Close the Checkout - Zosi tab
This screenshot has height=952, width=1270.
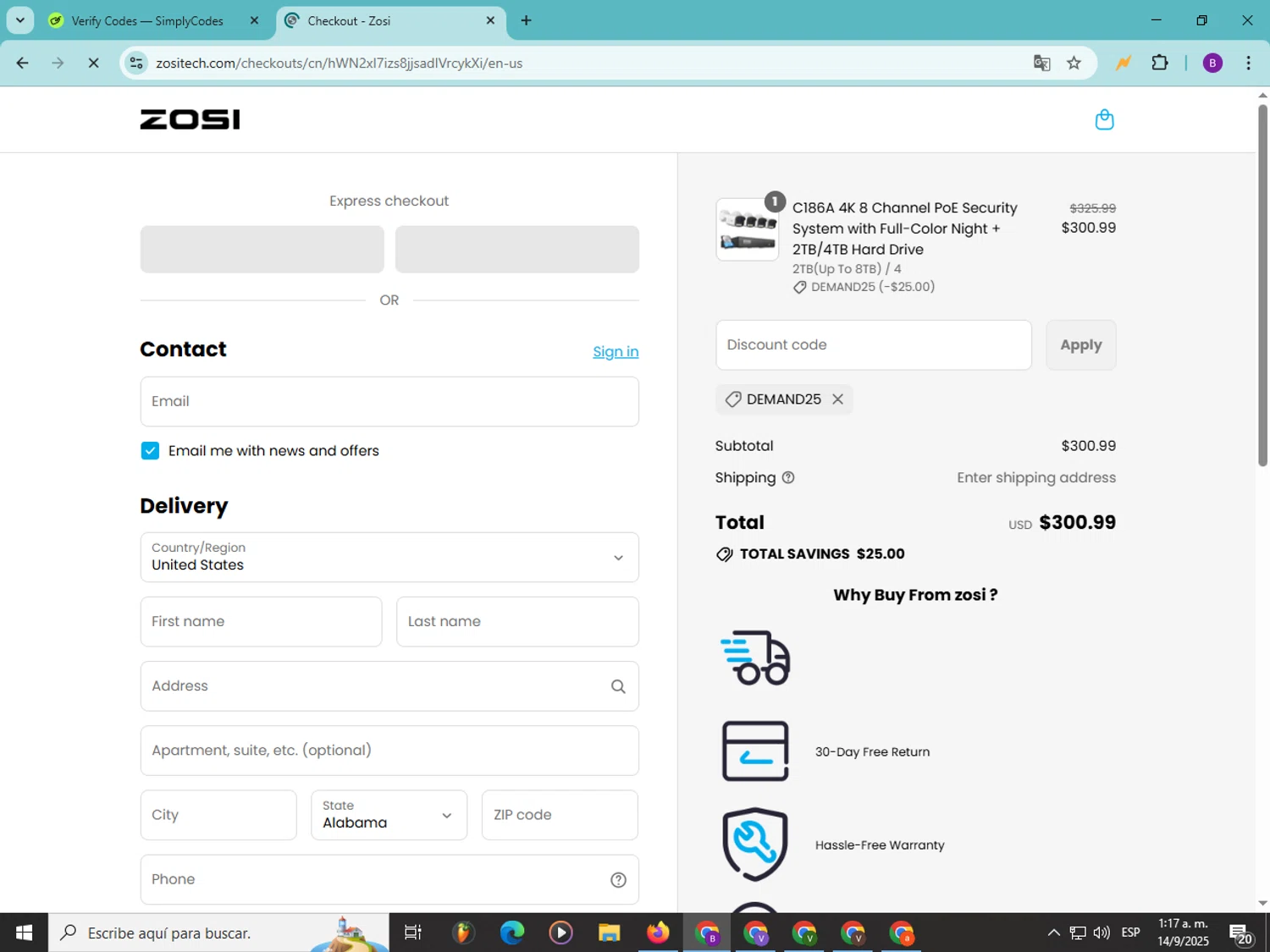coord(490,20)
